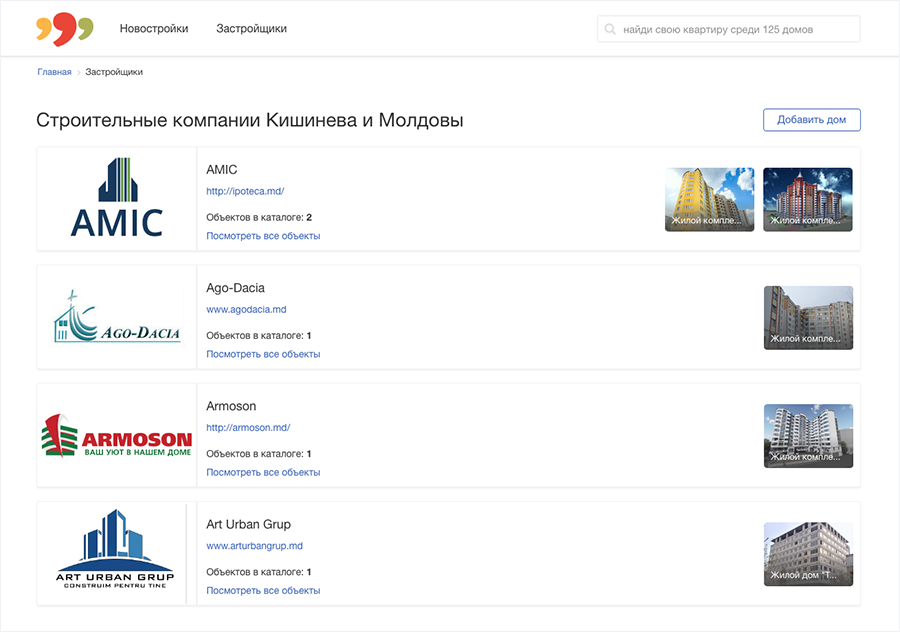Click the Добавить дом button
The height and width of the screenshot is (633, 900).
[x=812, y=120]
